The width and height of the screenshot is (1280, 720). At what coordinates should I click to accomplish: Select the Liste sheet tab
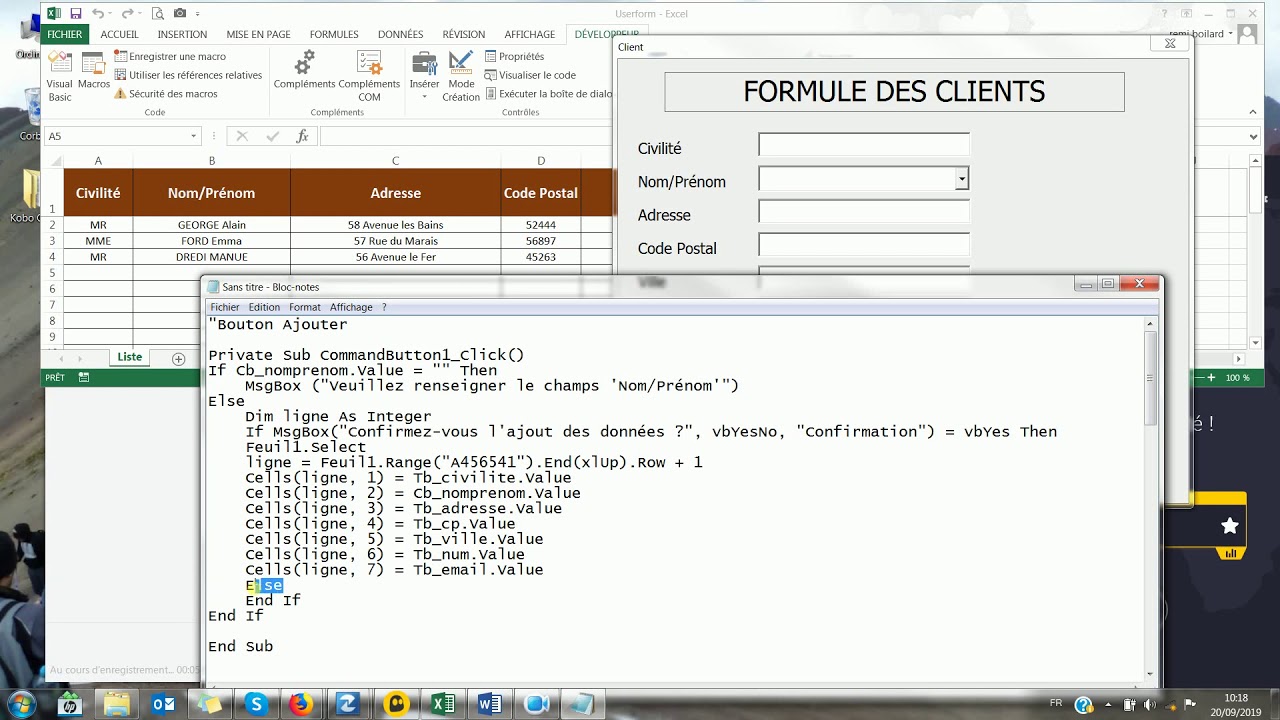pos(130,357)
